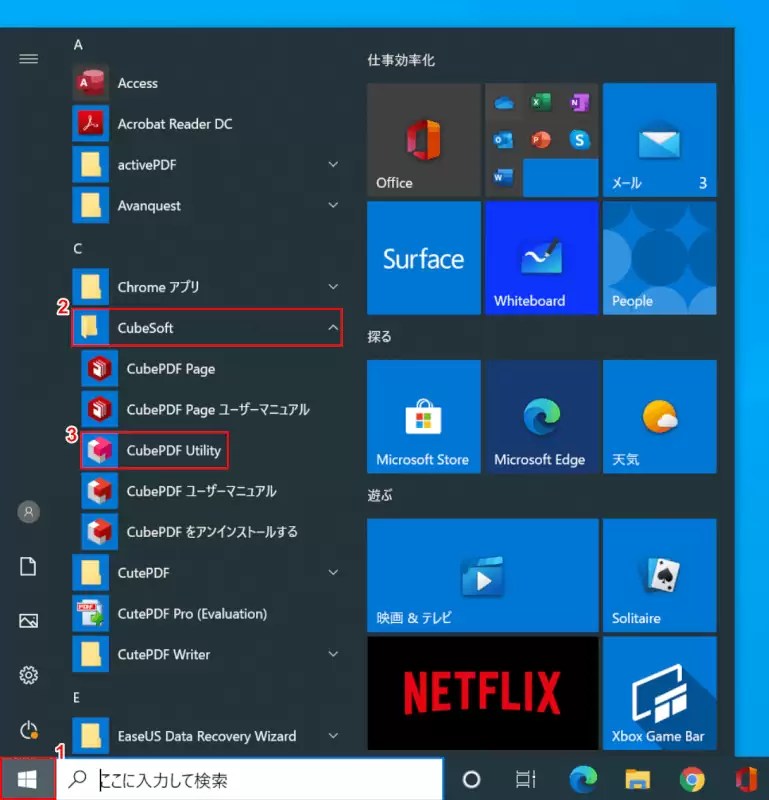Open Skype in the Office tile group
Image resolution: width=769 pixels, height=800 pixels.
[x=579, y=139]
